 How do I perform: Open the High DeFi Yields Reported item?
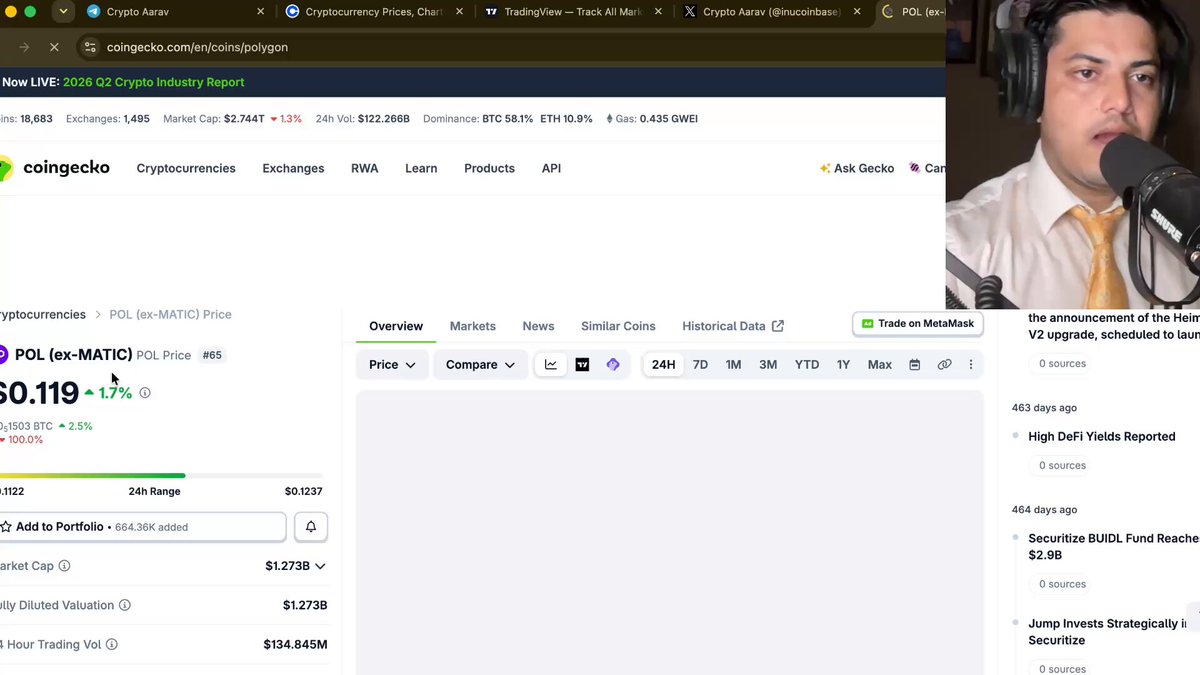[1101, 436]
